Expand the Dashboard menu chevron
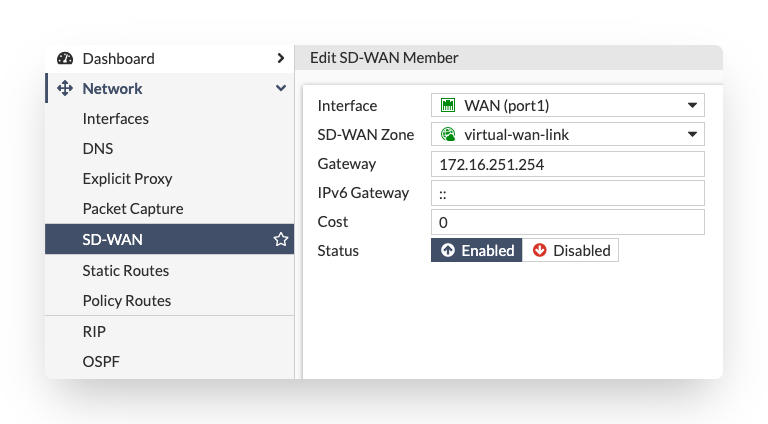Viewport: 768px width, 424px height. click(x=281, y=59)
